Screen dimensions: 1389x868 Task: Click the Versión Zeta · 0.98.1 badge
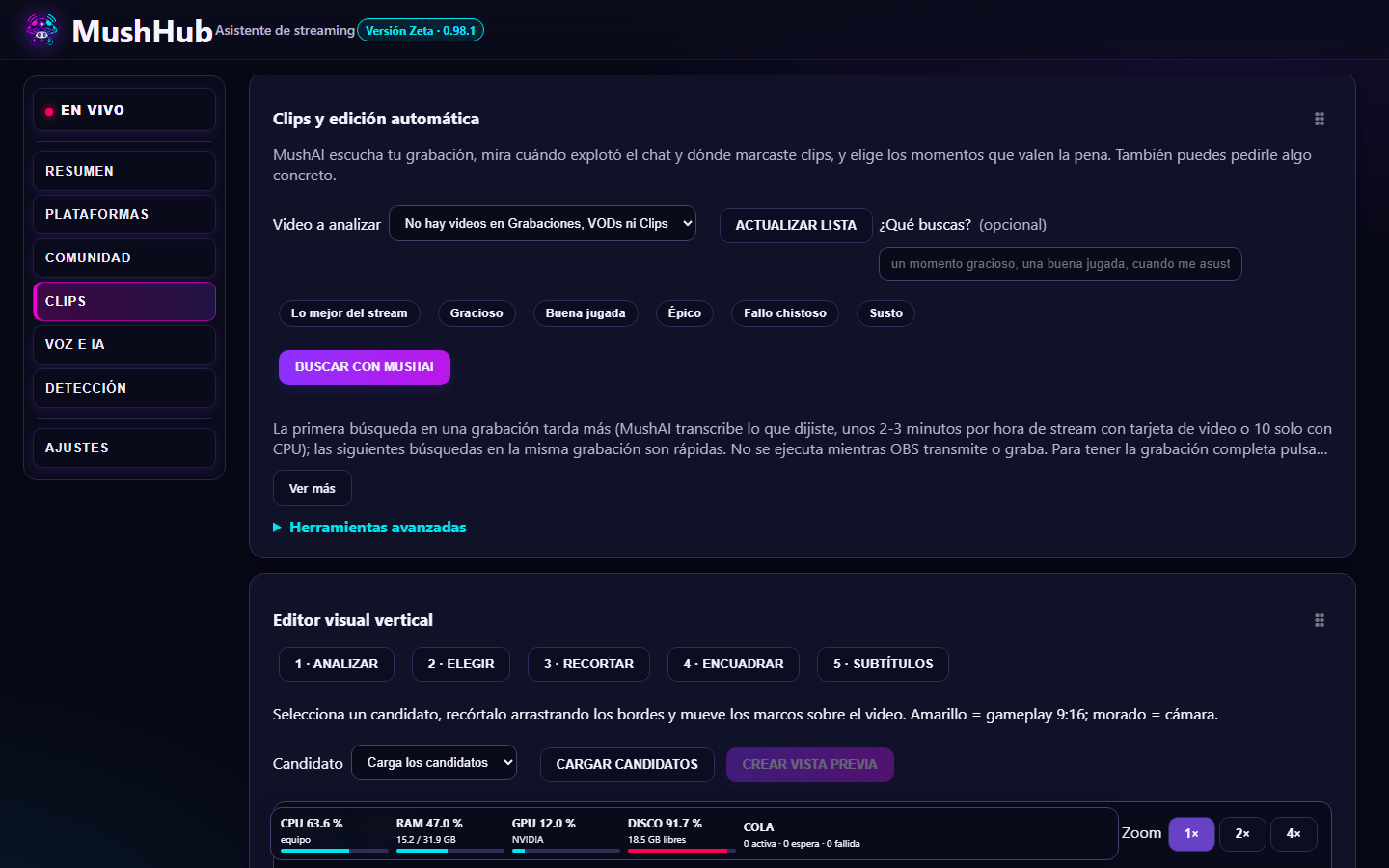click(421, 31)
